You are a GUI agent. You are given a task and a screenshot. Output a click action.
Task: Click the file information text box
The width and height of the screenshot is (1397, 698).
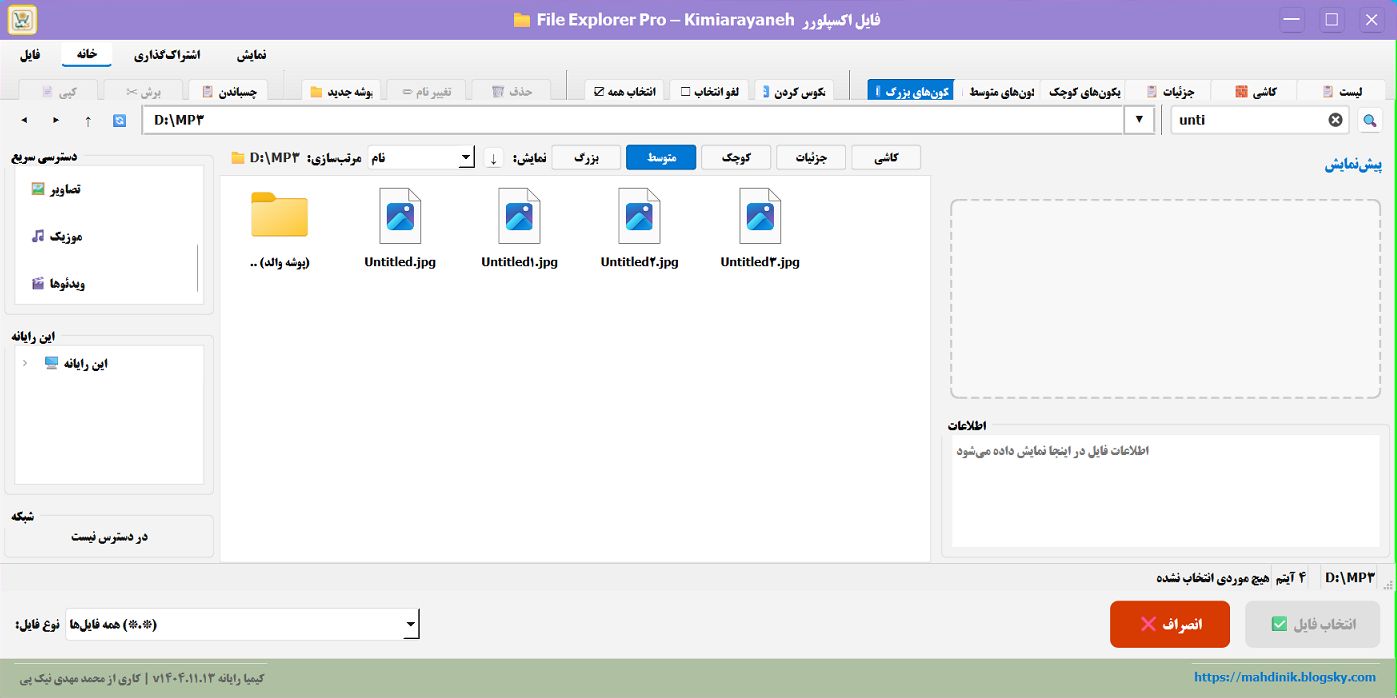[x=1166, y=490]
